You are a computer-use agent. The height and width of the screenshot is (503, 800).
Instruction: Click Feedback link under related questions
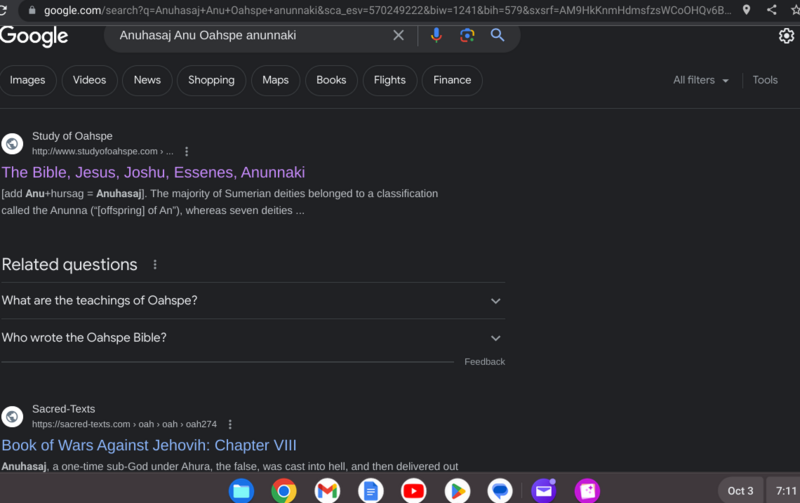pyautogui.click(x=485, y=362)
